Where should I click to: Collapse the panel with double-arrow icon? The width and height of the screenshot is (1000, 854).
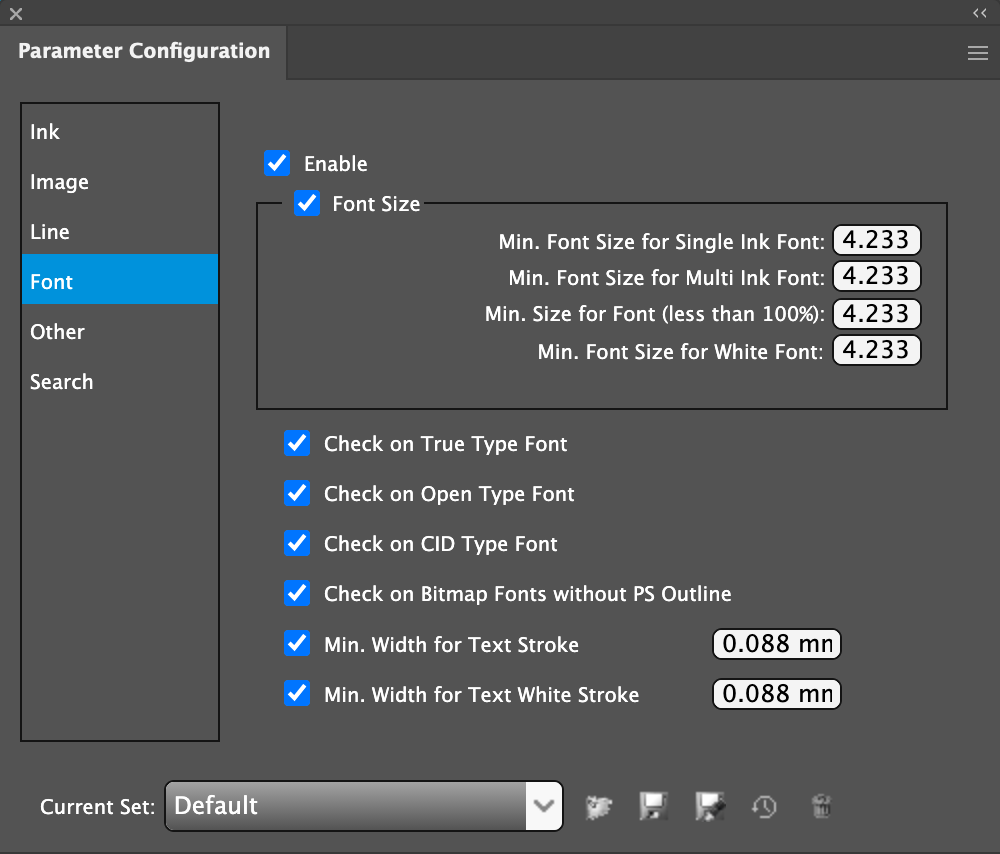[979, 13]
